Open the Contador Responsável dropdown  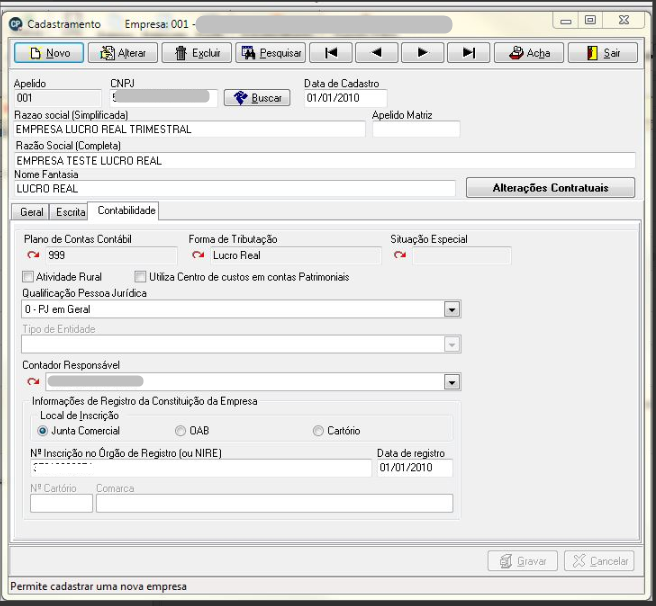coord(452,382)
